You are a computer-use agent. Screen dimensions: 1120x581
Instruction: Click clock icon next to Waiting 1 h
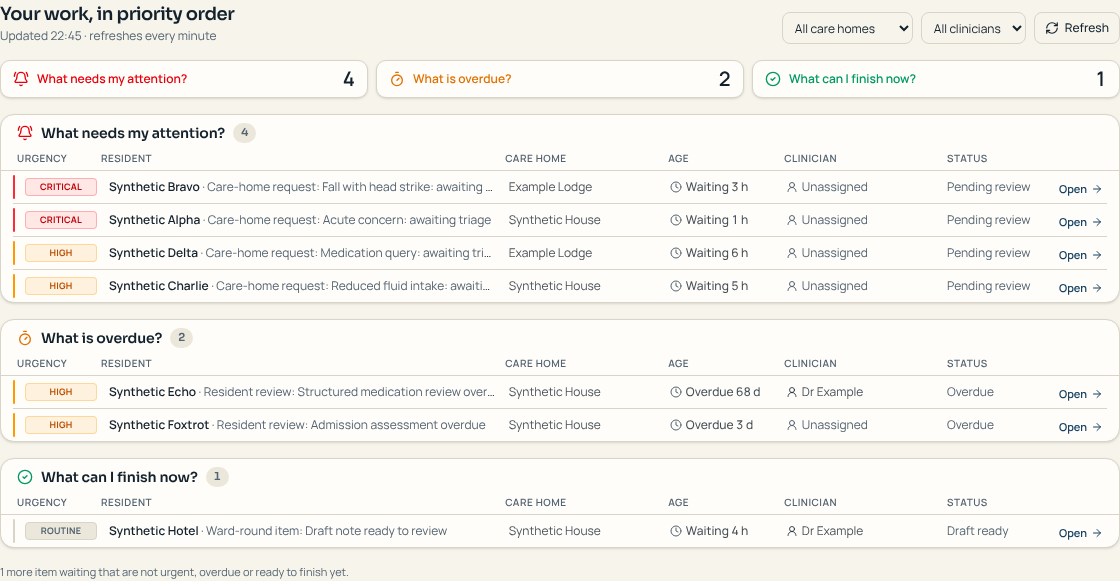676,220
